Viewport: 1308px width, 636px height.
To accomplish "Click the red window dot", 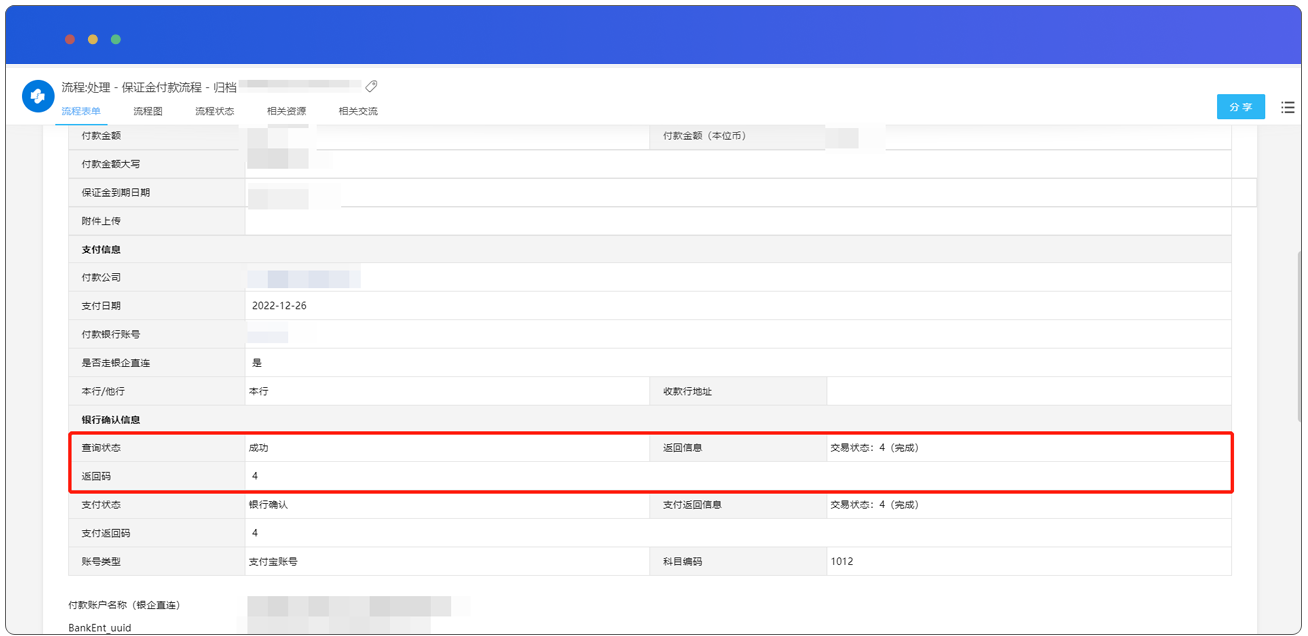I will (70, 39).
